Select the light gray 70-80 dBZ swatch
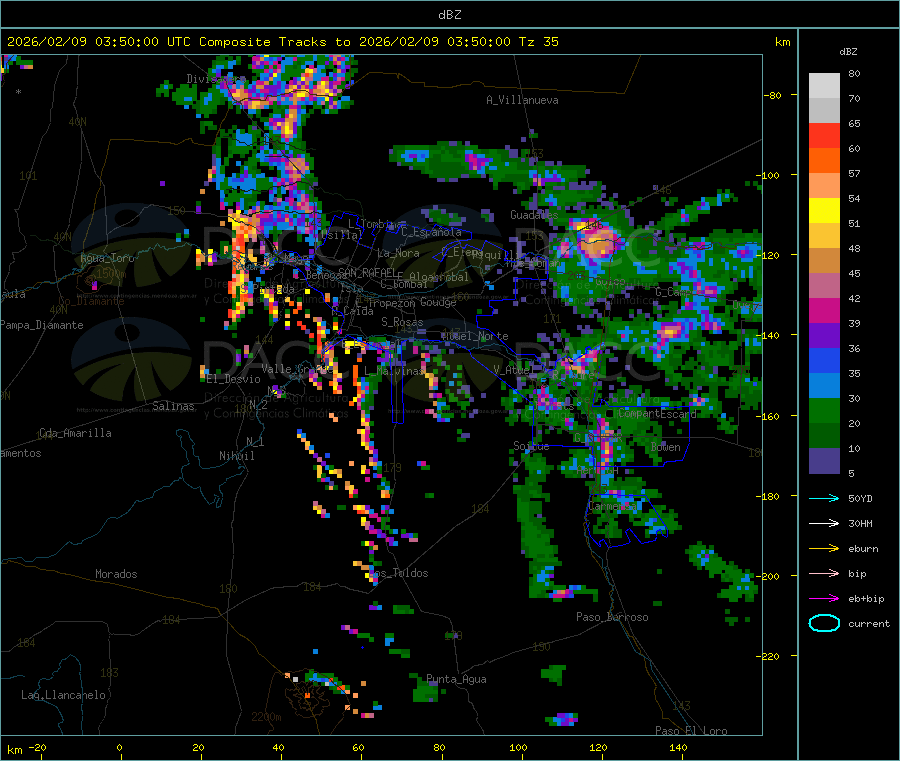Screen dimensions: 900x761 824,86
